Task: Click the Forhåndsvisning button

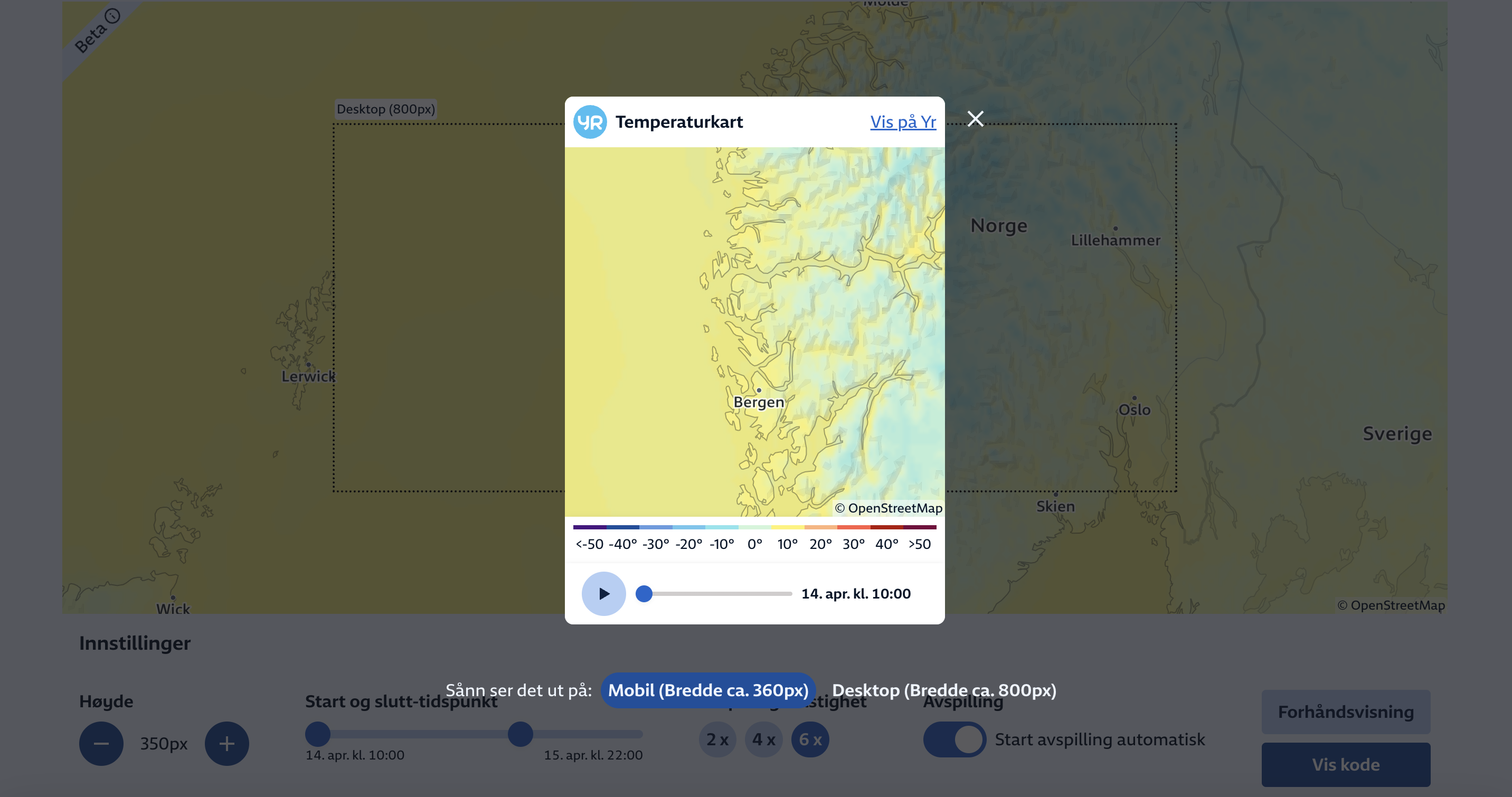Action: tap(1346, 712)
